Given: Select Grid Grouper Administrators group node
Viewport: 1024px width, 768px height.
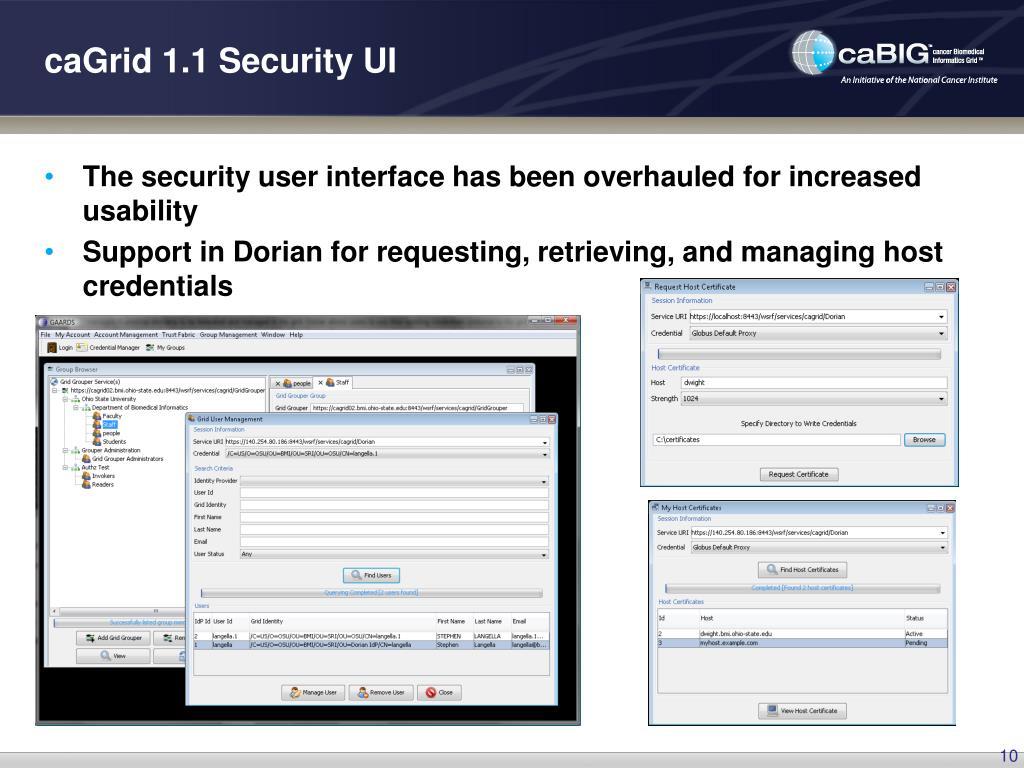Looking at the screenshot, I should click(123, 458).
